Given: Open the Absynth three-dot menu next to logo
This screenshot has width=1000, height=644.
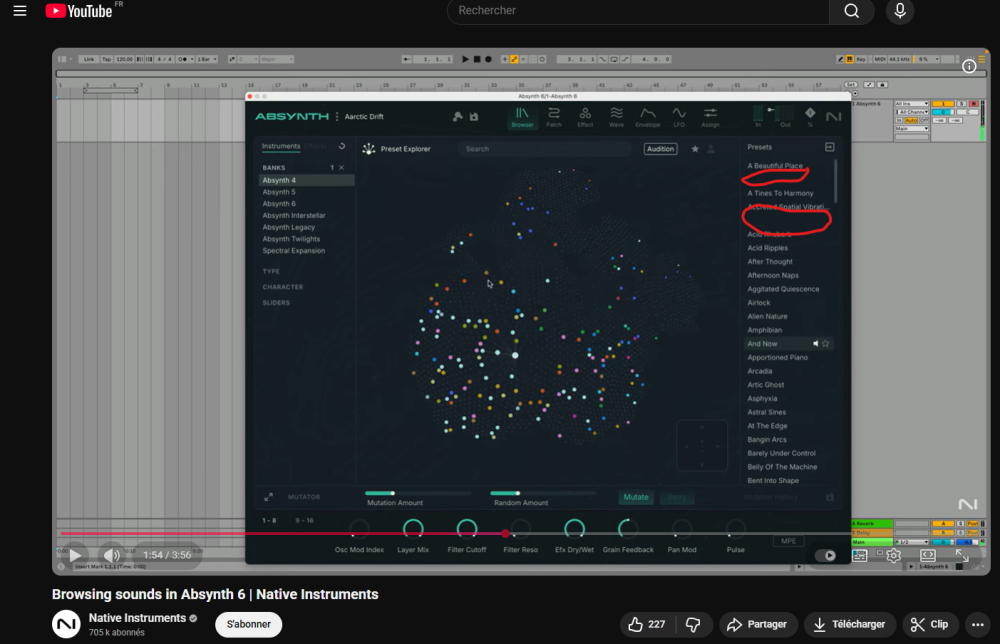Looking at the screenshot, I should tap(337, 117).
